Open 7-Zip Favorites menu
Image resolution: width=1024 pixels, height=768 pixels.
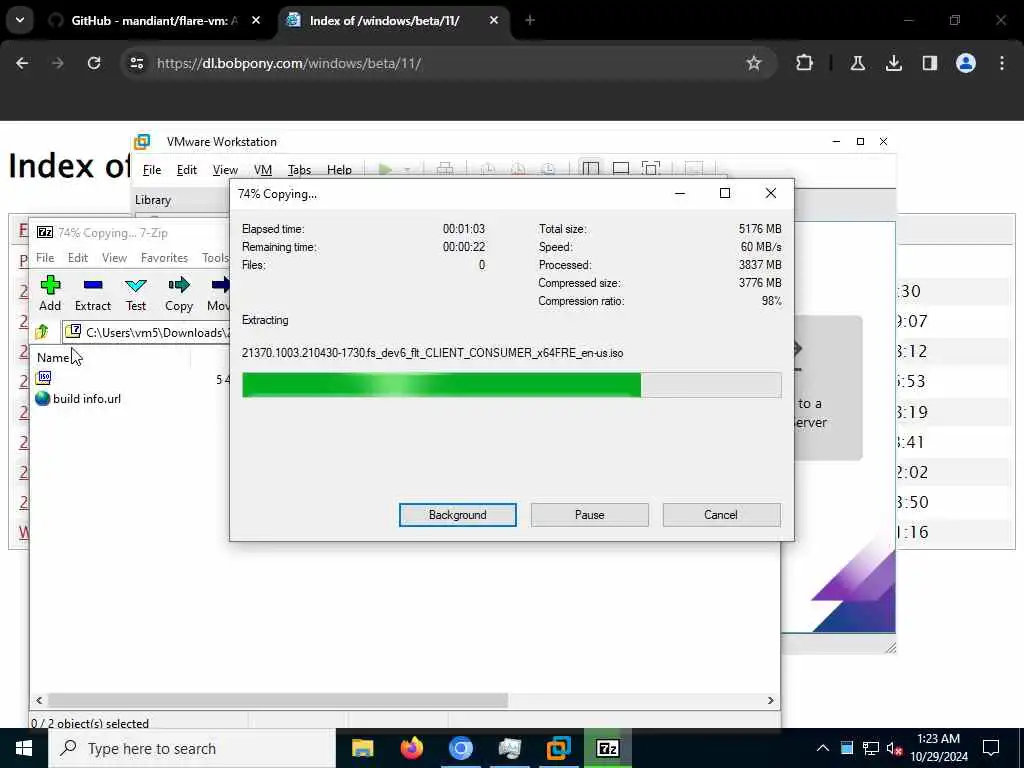point(165,258)
